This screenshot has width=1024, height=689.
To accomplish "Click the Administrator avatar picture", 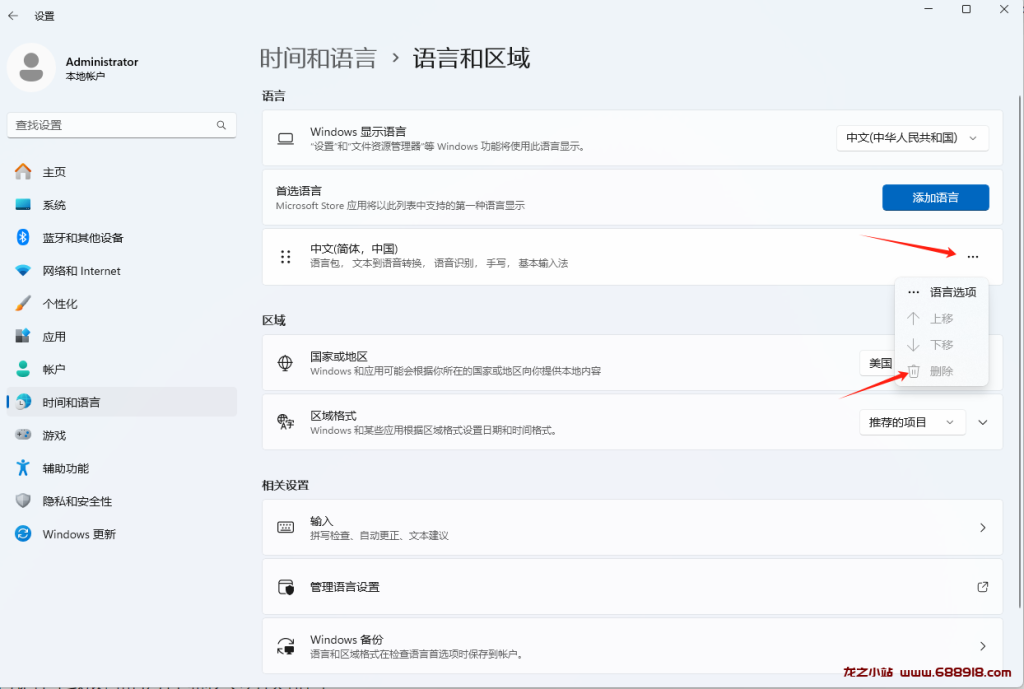I will point(31,67).
